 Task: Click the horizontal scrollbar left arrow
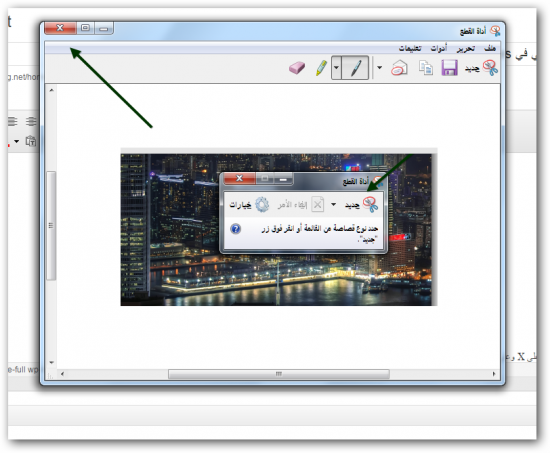[62, 374]
